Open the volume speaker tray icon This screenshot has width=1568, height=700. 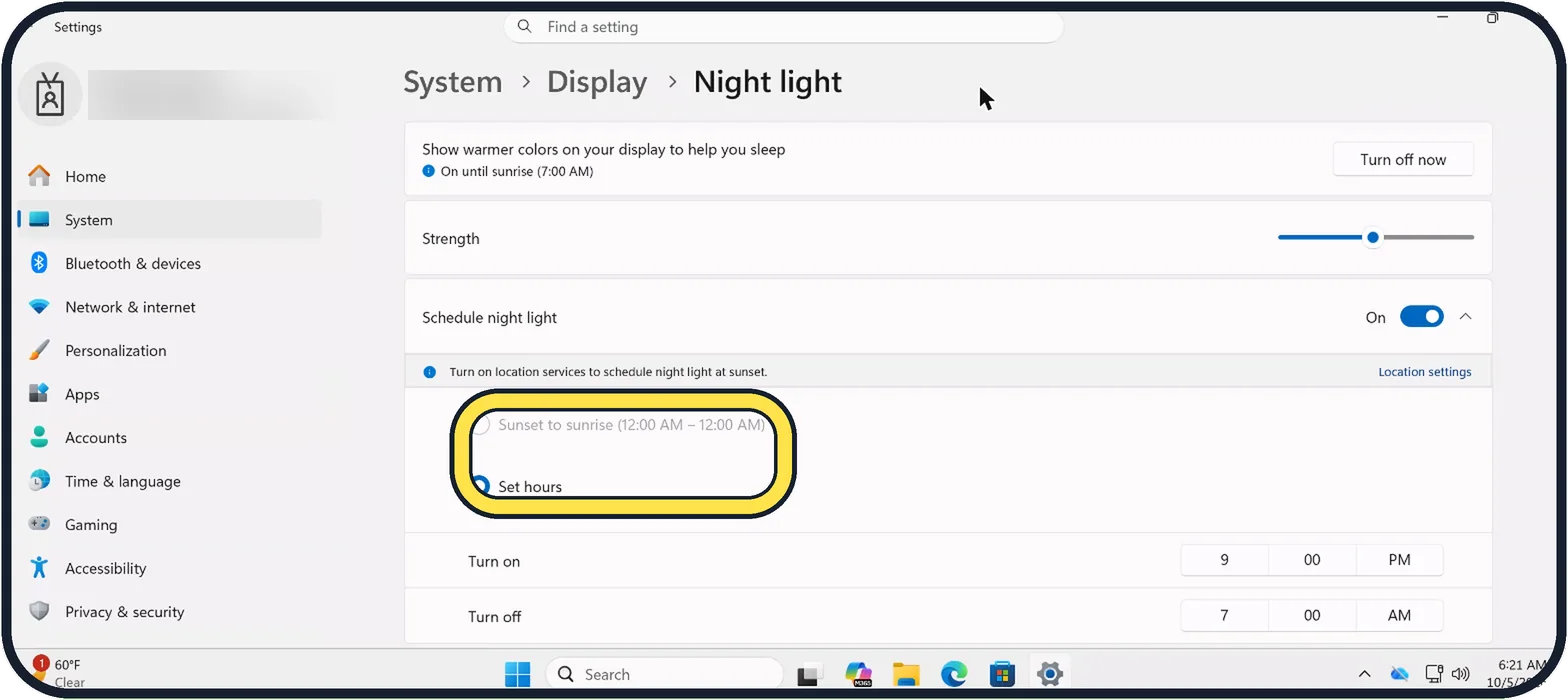(x=1460, y=674)
